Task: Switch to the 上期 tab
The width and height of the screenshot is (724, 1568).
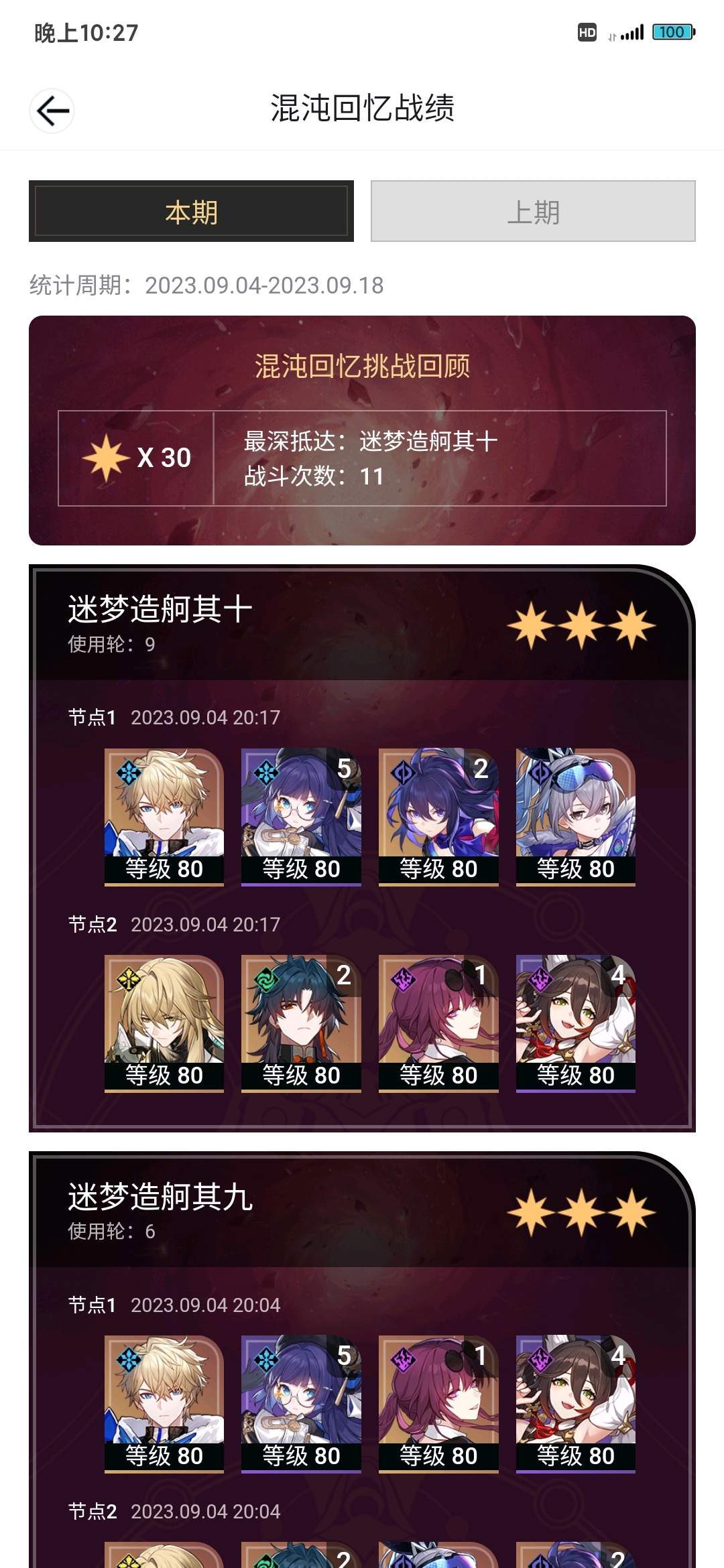Action: [x=533, y=211]
